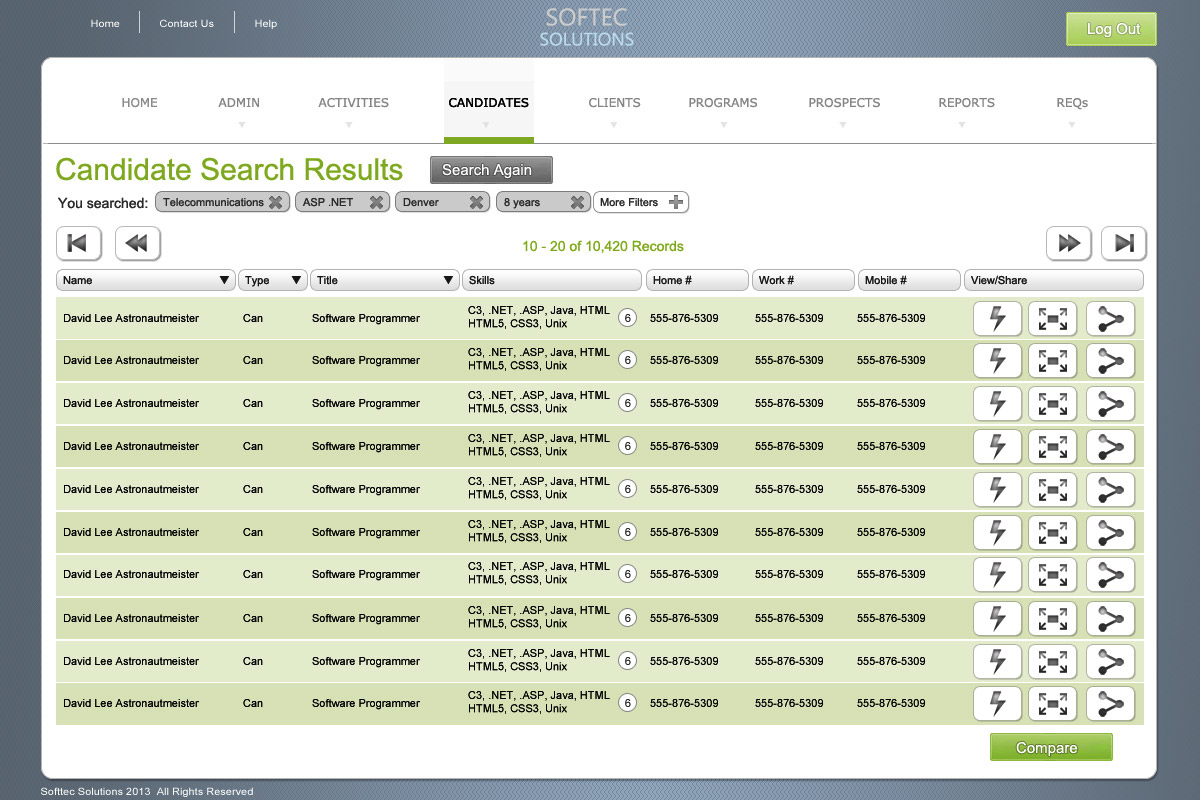Click the Log Out button
Screen dimensions: 1200x800
click(1111, 29)
